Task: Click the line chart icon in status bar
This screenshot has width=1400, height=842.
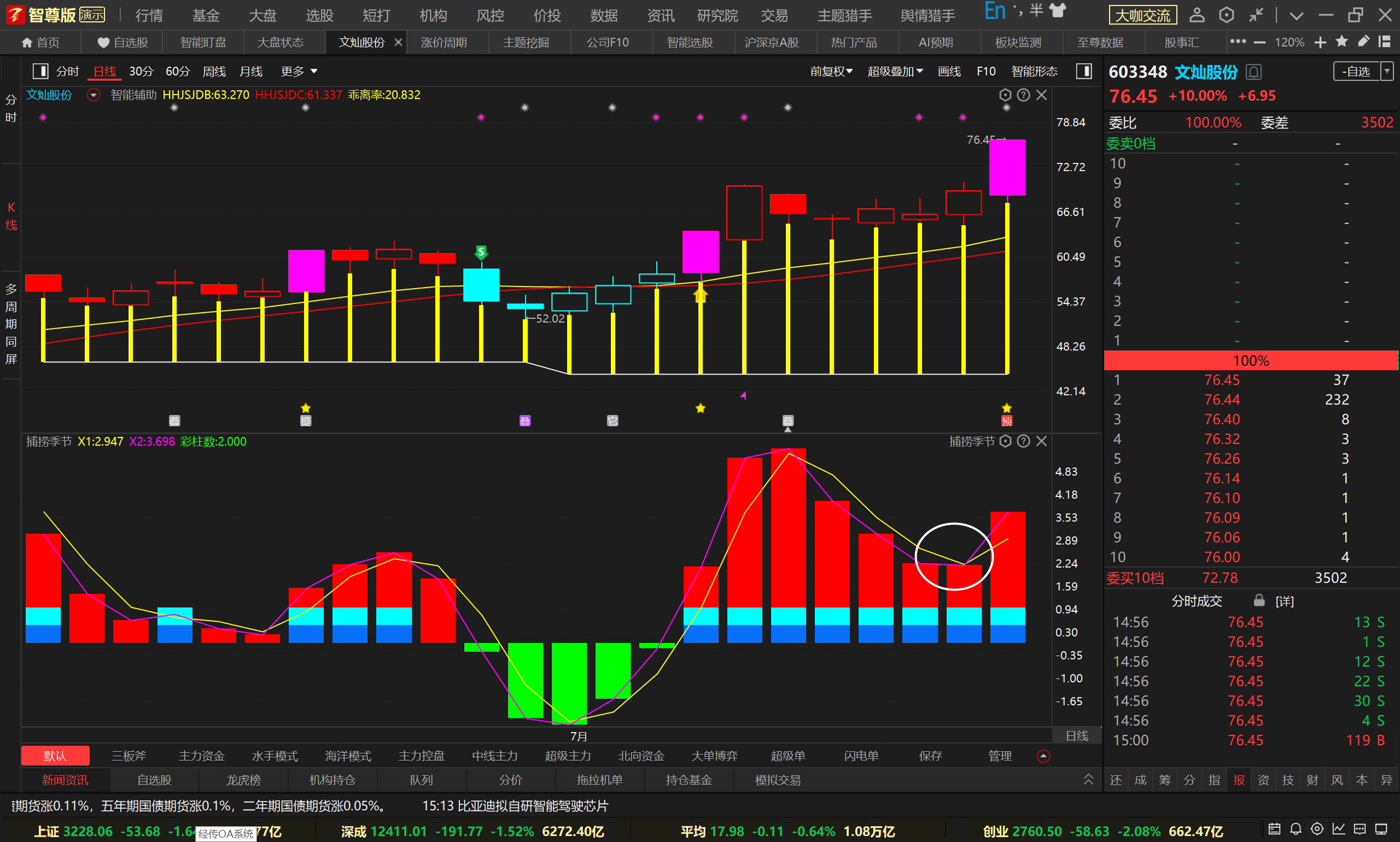Action: pos(1339,829)
